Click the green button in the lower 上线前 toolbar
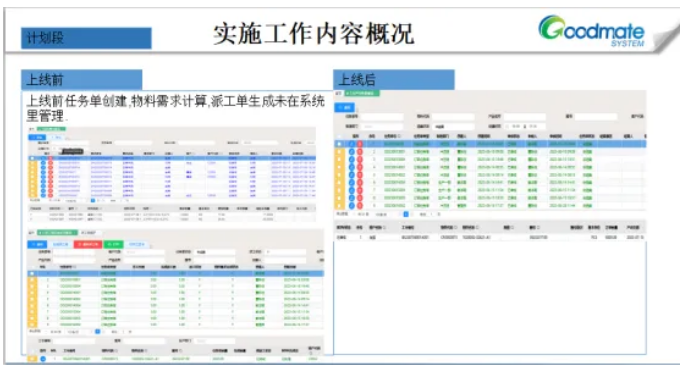680x370 pixels. pos(114,245)
